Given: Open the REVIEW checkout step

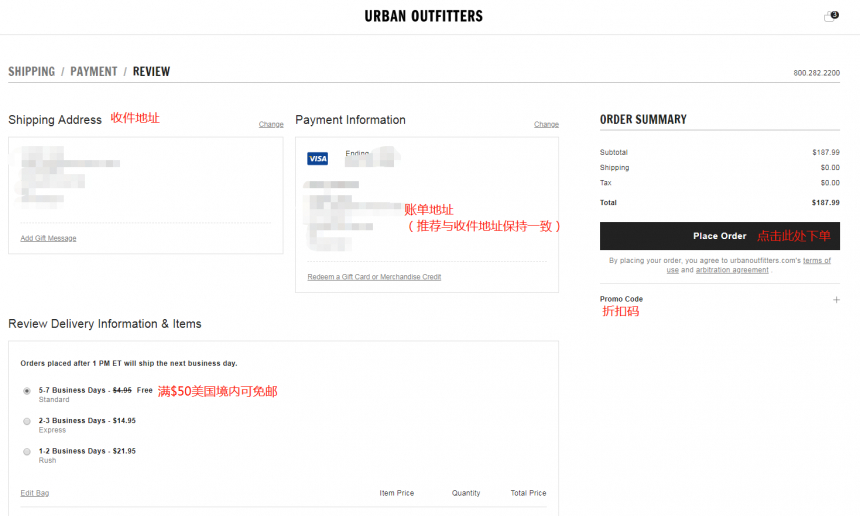Looking at the screenshot, I should (151, 71).
